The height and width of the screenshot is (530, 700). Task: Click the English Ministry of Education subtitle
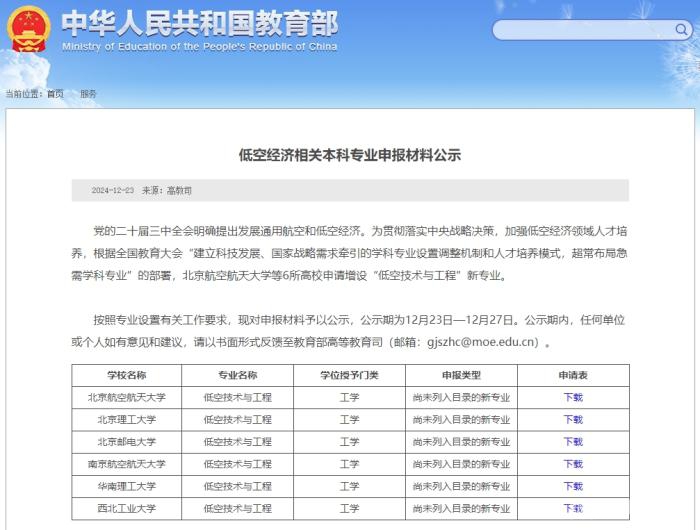[x=199, y=47]
